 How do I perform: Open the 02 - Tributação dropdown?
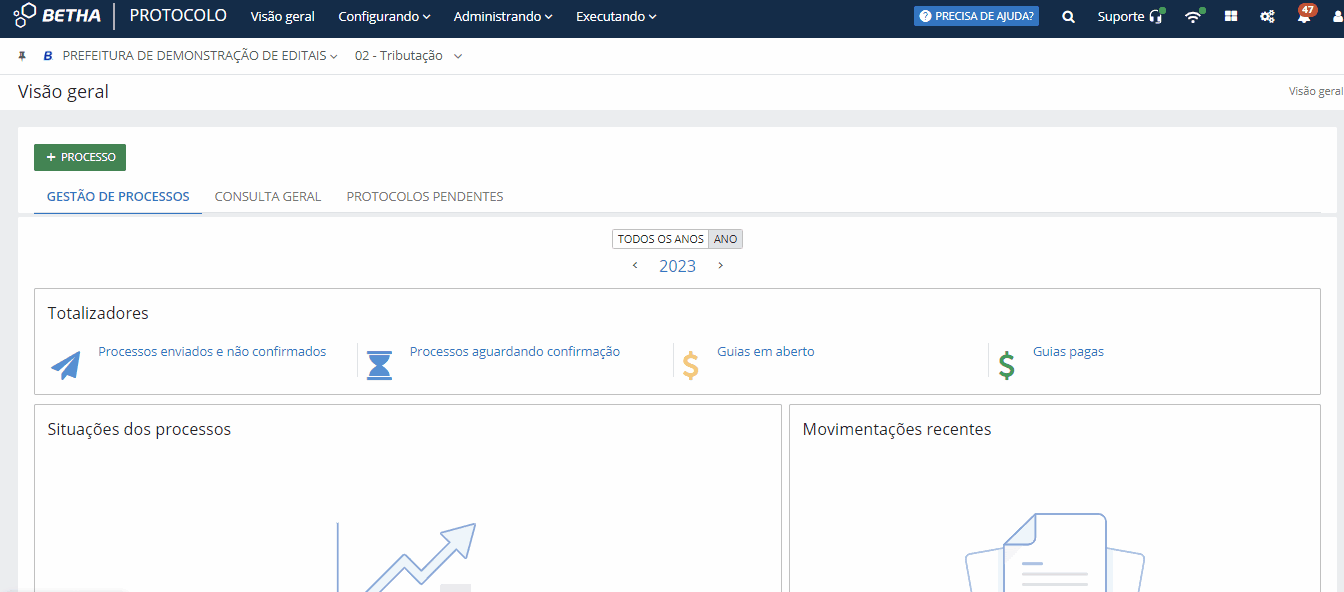408,56
